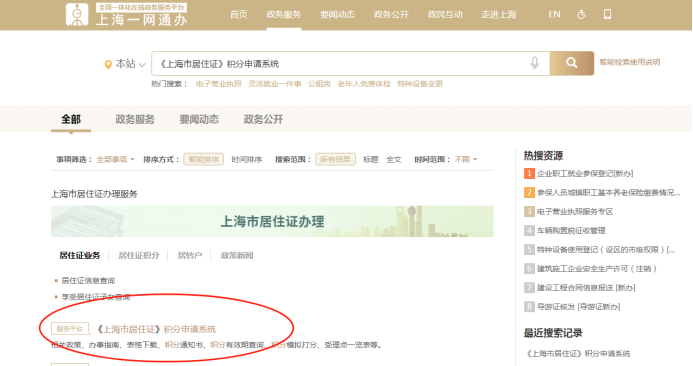The width and height of the screenshot is (693, 366).
Task: Click the 最近搜索记录 heading
Action: tap(553, 333)
